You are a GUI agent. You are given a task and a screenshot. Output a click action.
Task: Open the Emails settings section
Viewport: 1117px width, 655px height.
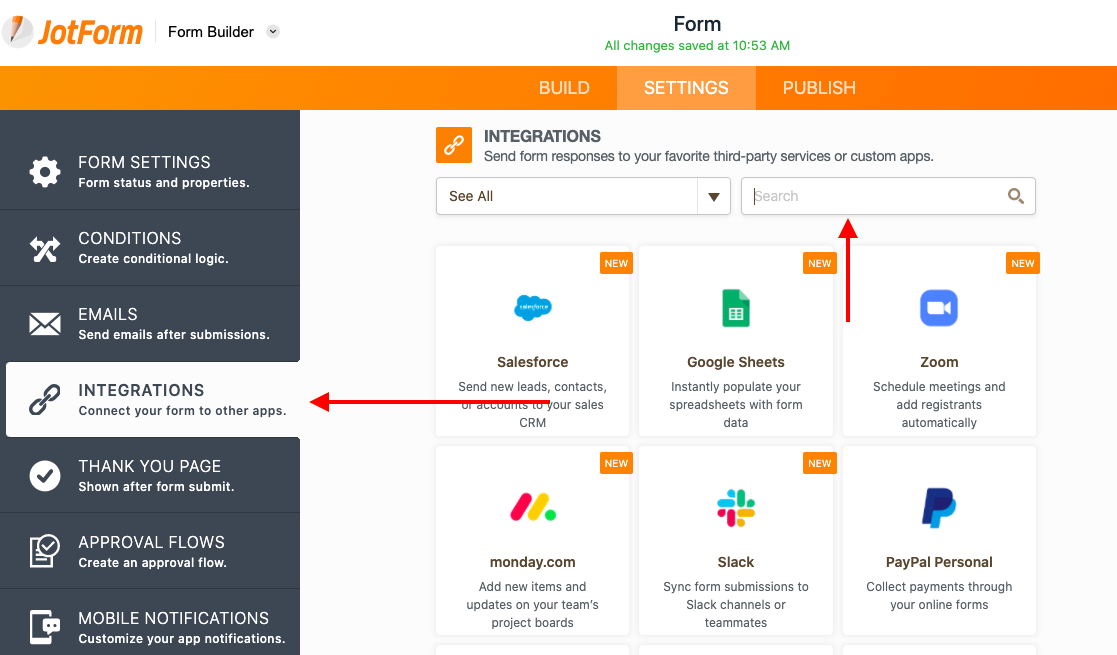tap(150, 324)
